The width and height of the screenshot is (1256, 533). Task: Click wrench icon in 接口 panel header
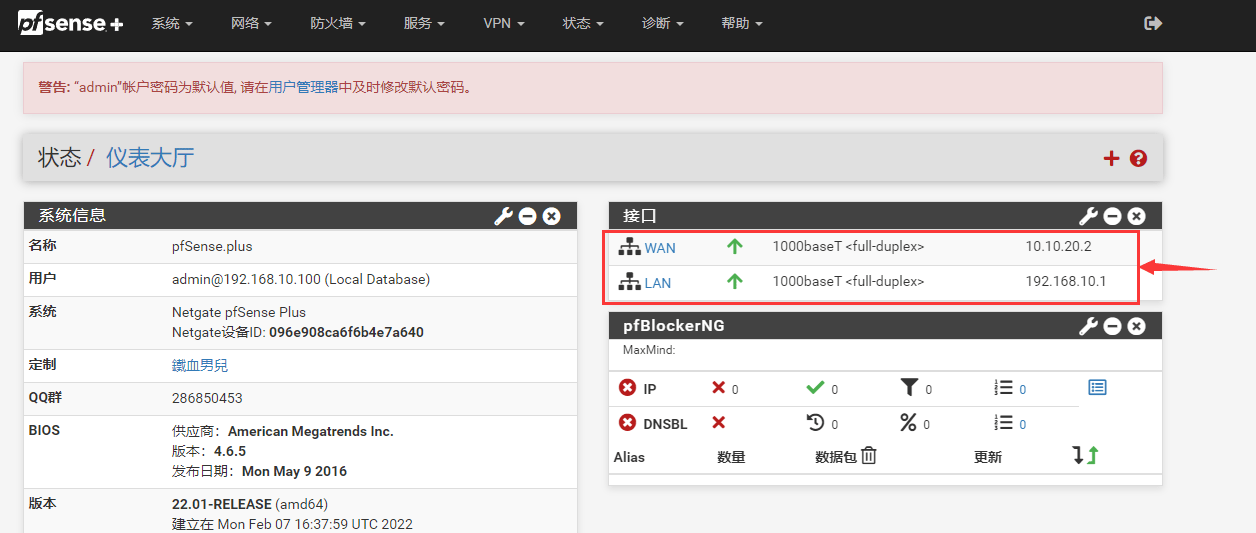point(1088,216)
